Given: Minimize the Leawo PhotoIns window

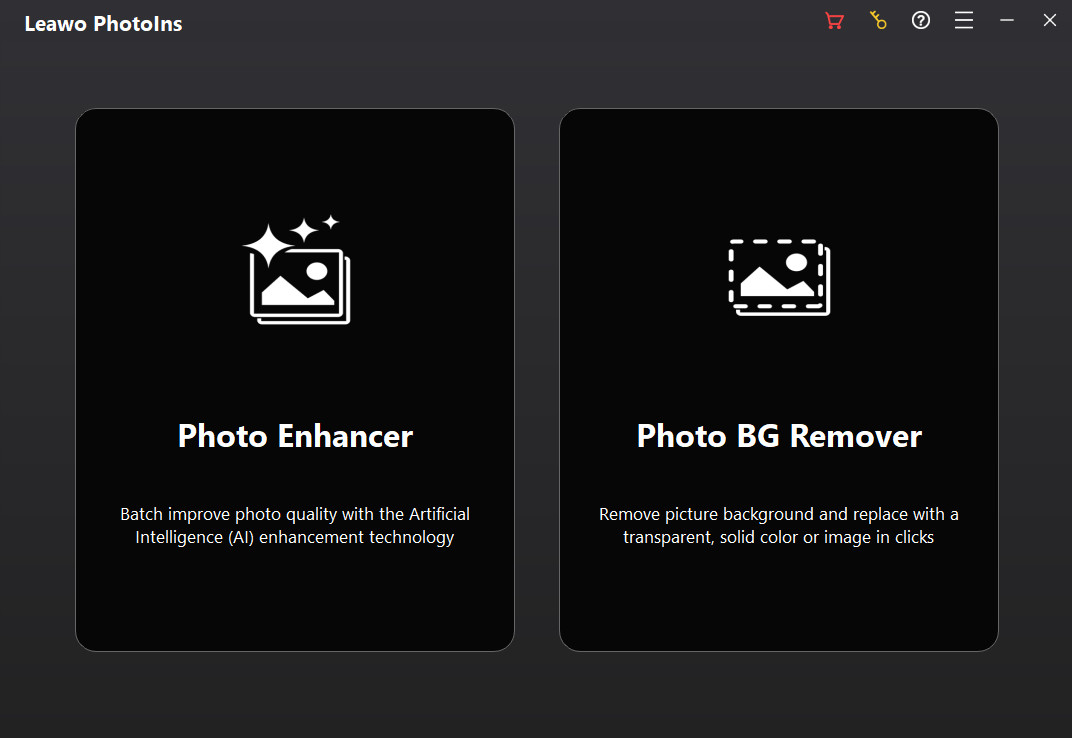Looking at the screenshot, I should tap(1007, 21).
